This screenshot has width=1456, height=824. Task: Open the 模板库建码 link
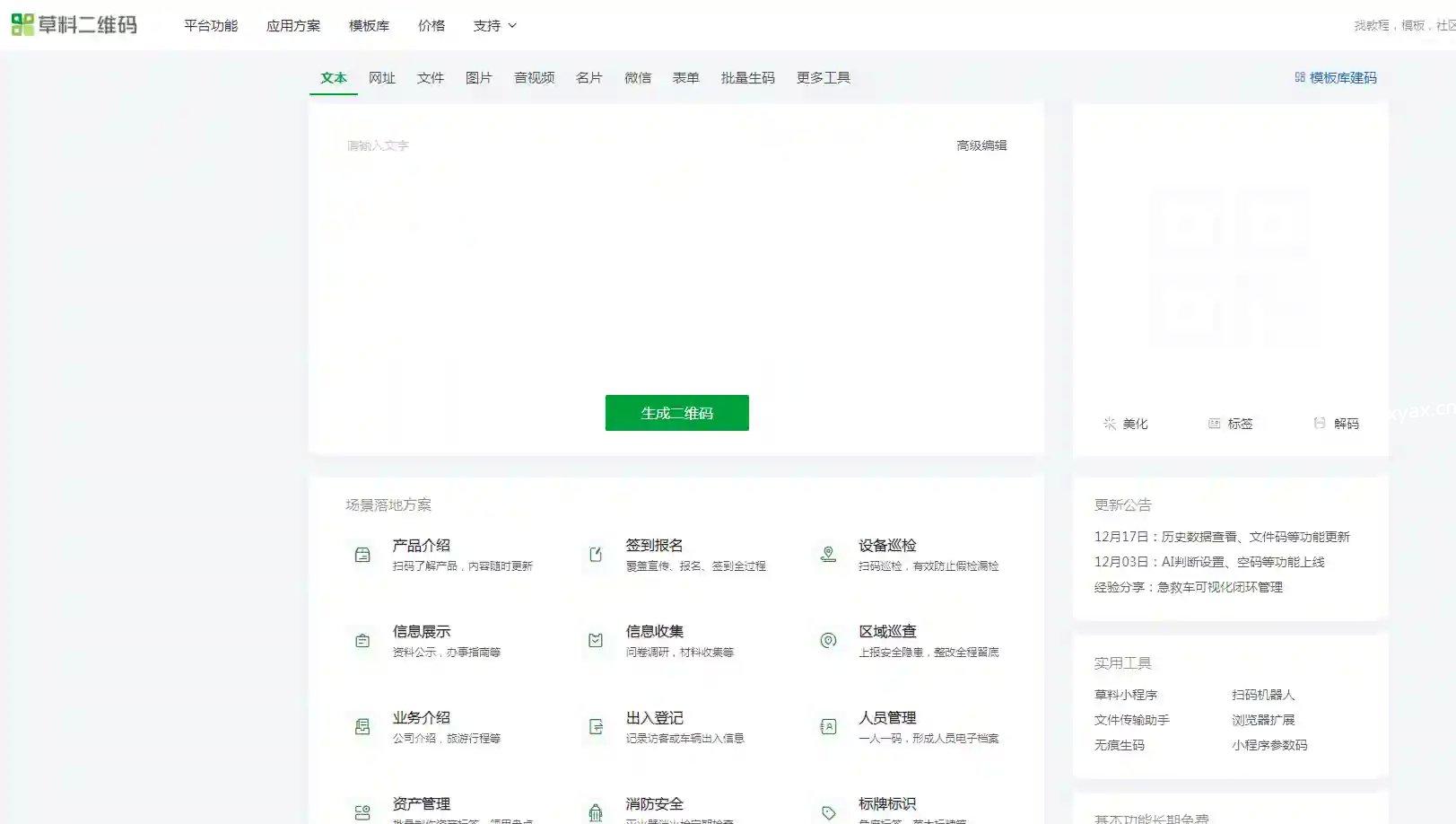(x=1335, y=78)
